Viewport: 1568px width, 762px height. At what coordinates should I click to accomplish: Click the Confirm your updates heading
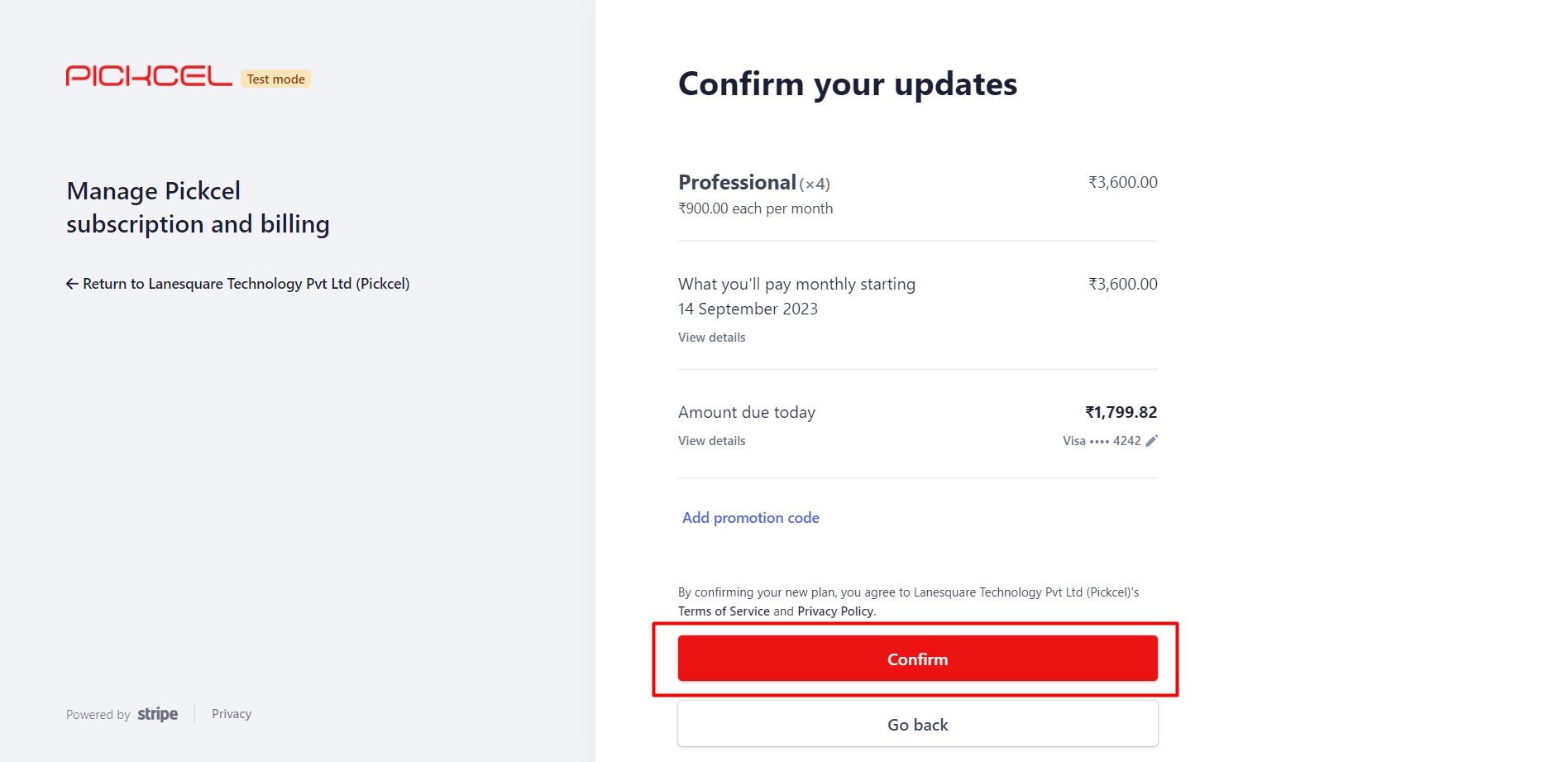pyautogui.click(x=848, y=84)
